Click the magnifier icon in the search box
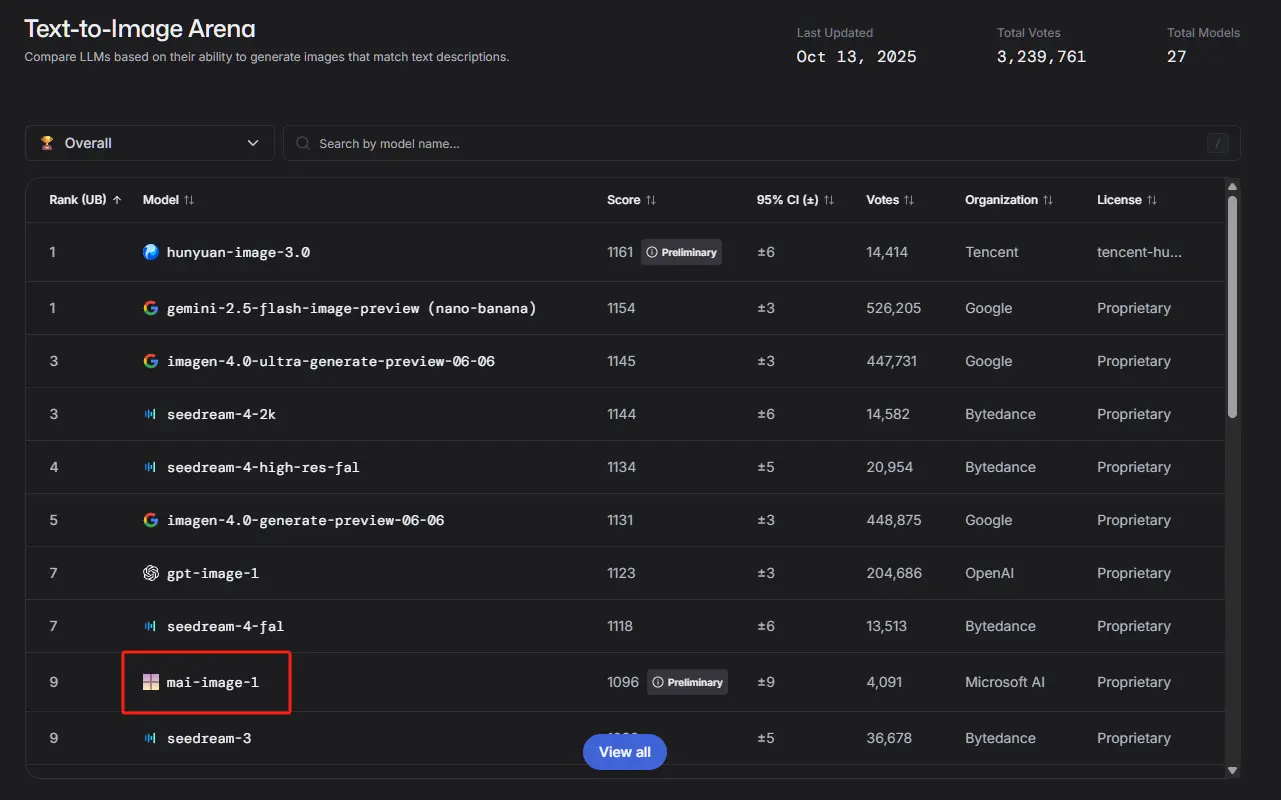 302,143
